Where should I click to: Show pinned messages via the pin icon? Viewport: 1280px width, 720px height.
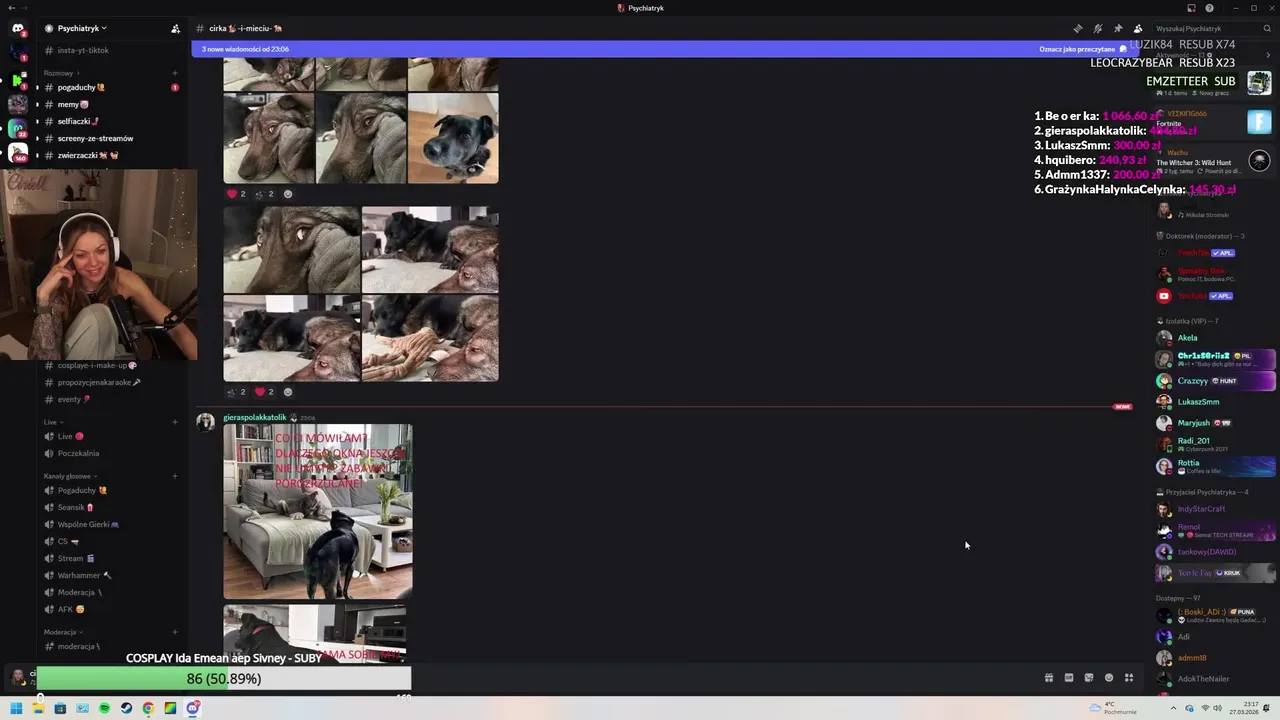point(1118,29)
